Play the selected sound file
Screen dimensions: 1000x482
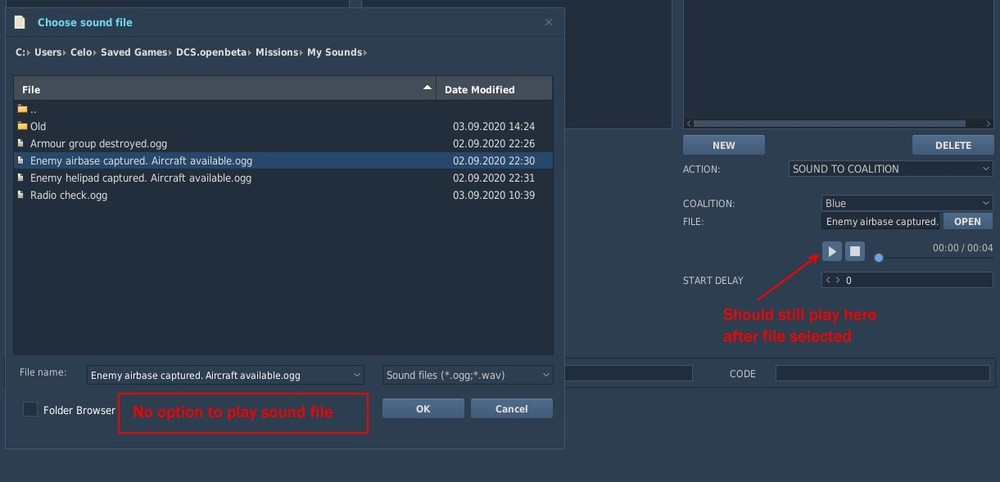[x=832, y=251]
